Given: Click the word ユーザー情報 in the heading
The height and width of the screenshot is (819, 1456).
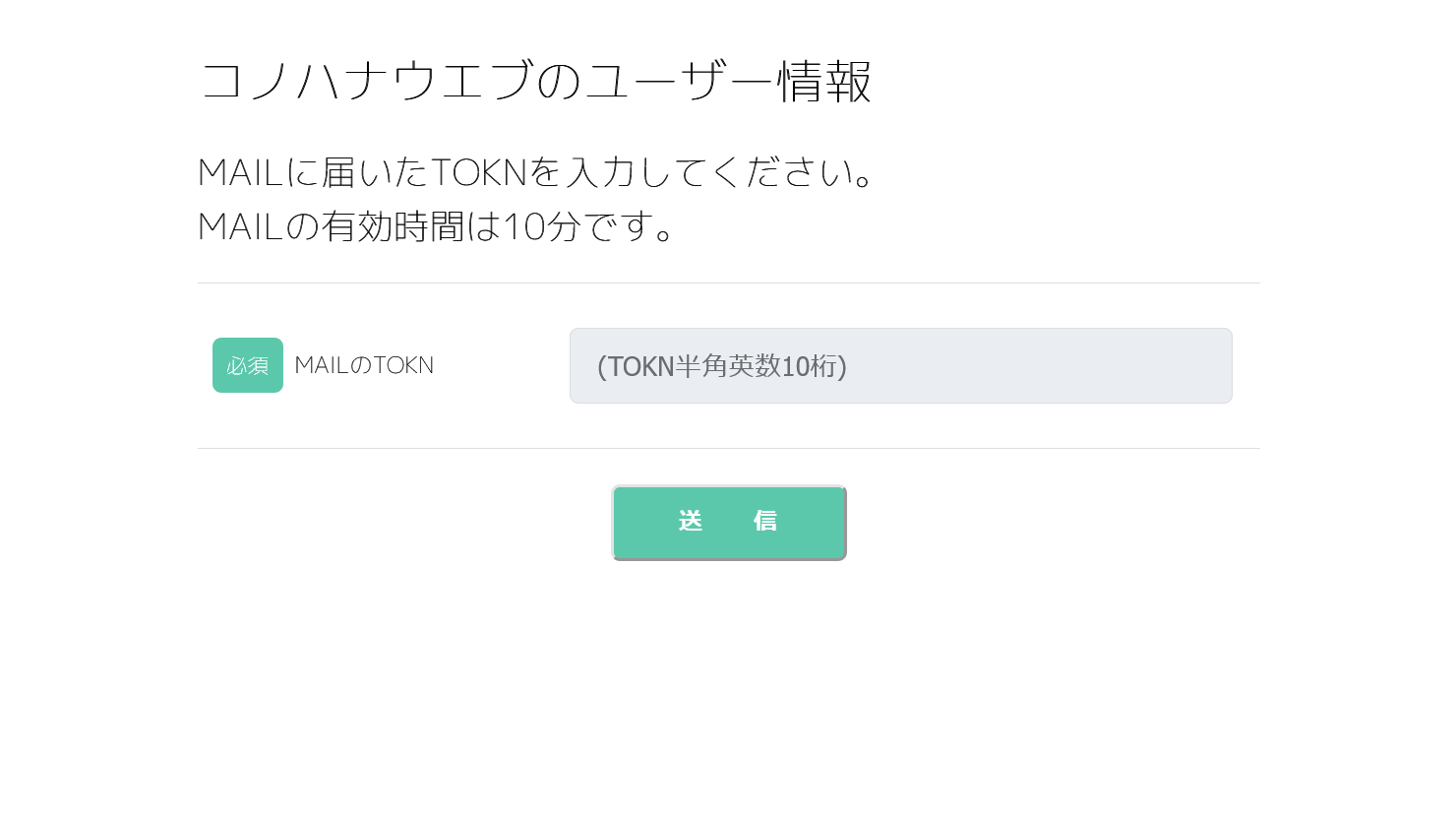Looking at the screenshot, I should click(x=728, y=81).
